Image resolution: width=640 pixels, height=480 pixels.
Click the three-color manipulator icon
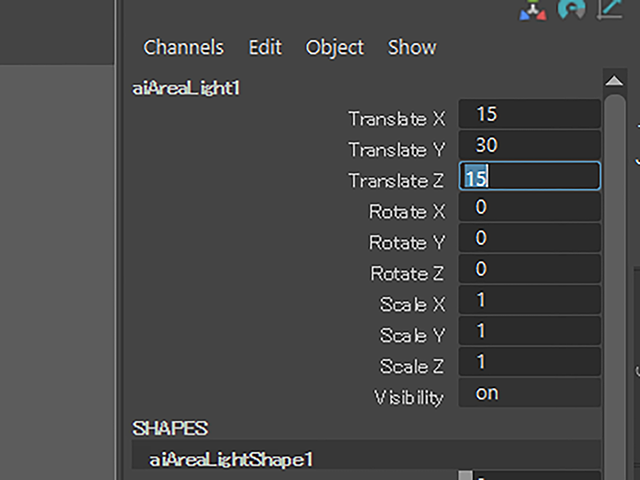533,10
